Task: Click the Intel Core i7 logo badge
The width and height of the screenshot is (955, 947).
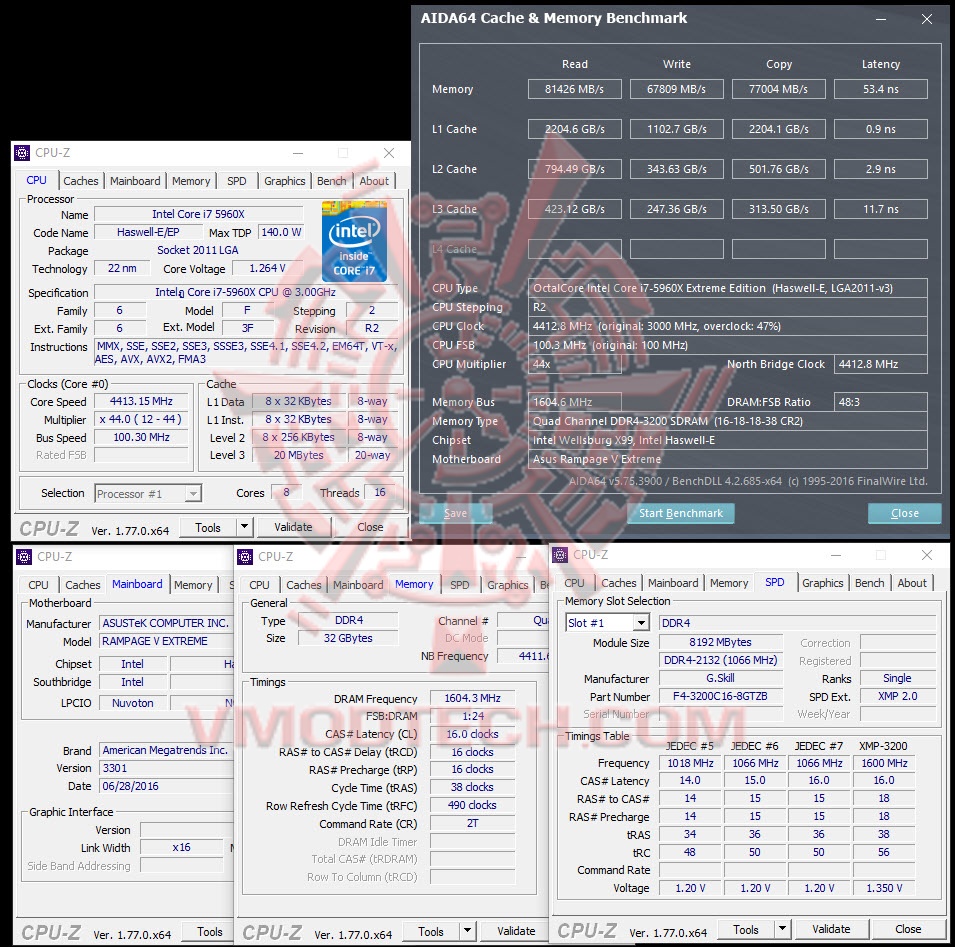Action: (354, 241)
